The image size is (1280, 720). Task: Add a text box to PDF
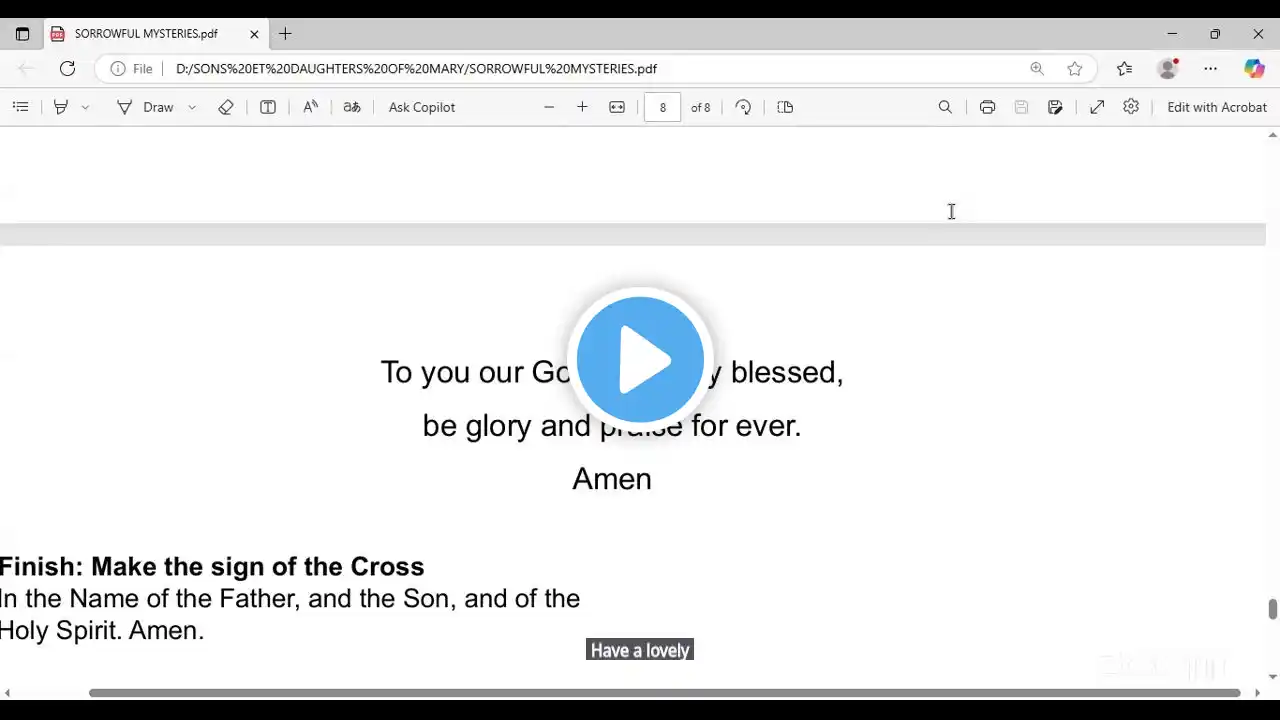click(268, 107)
